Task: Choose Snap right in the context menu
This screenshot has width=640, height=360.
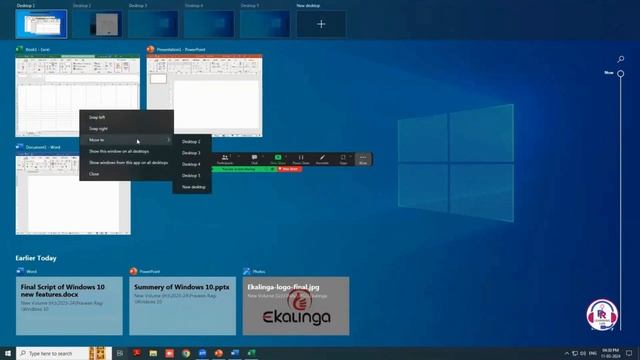Action: pyautogui.click(x=127, y=129)
